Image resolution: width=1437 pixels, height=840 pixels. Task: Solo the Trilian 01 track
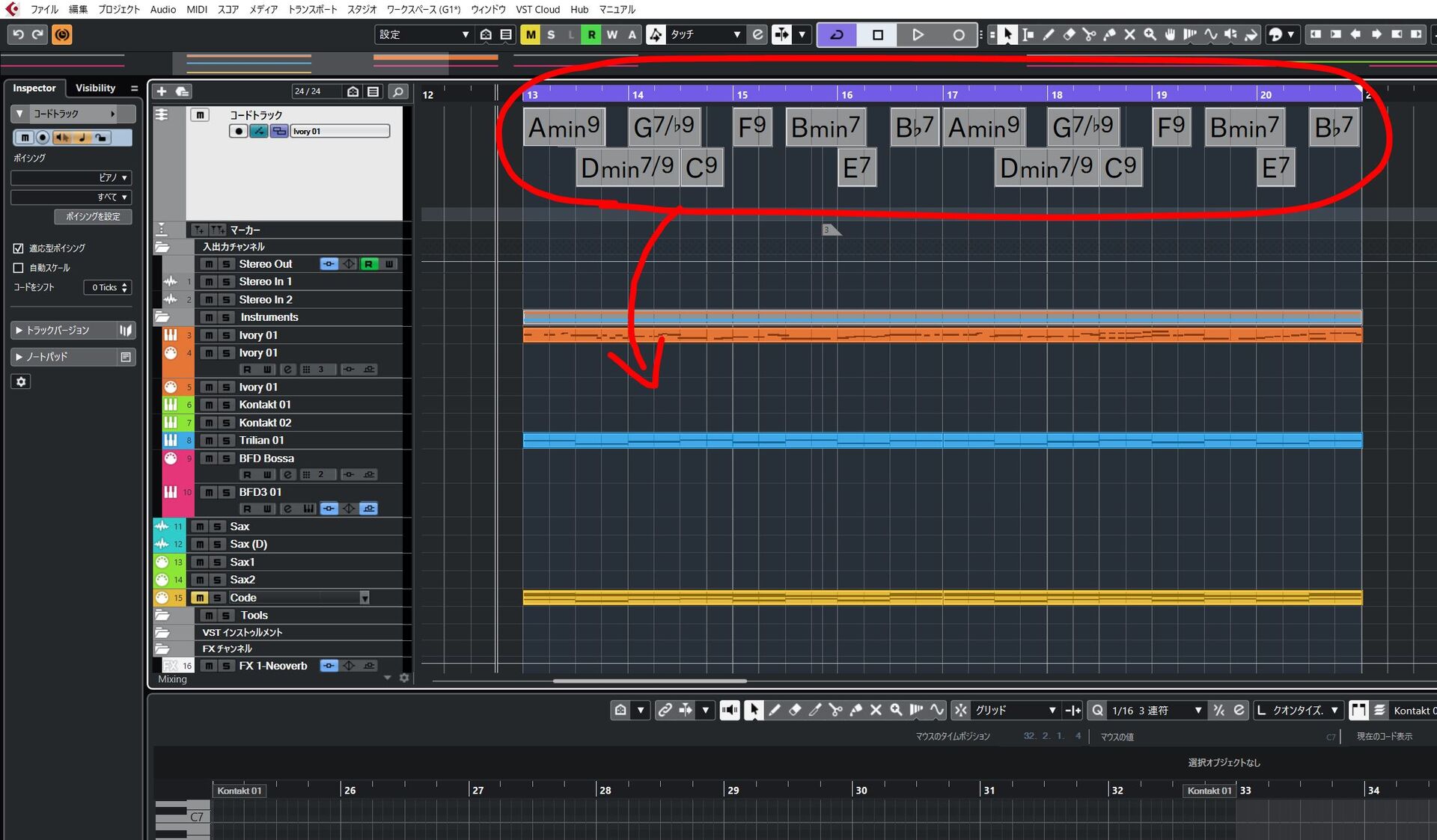point(226,441)
